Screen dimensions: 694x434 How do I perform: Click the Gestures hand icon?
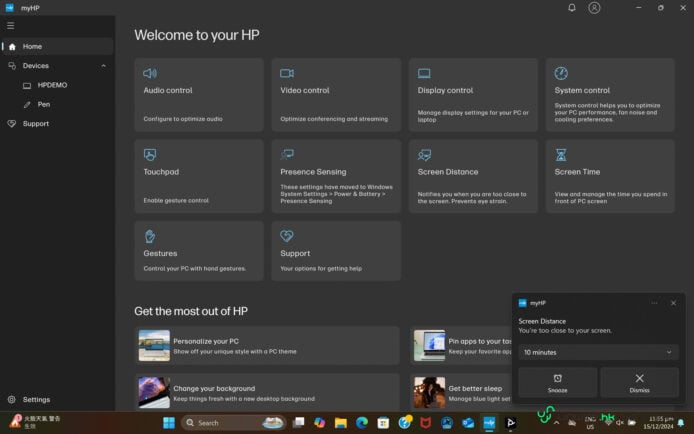[150, 236]
